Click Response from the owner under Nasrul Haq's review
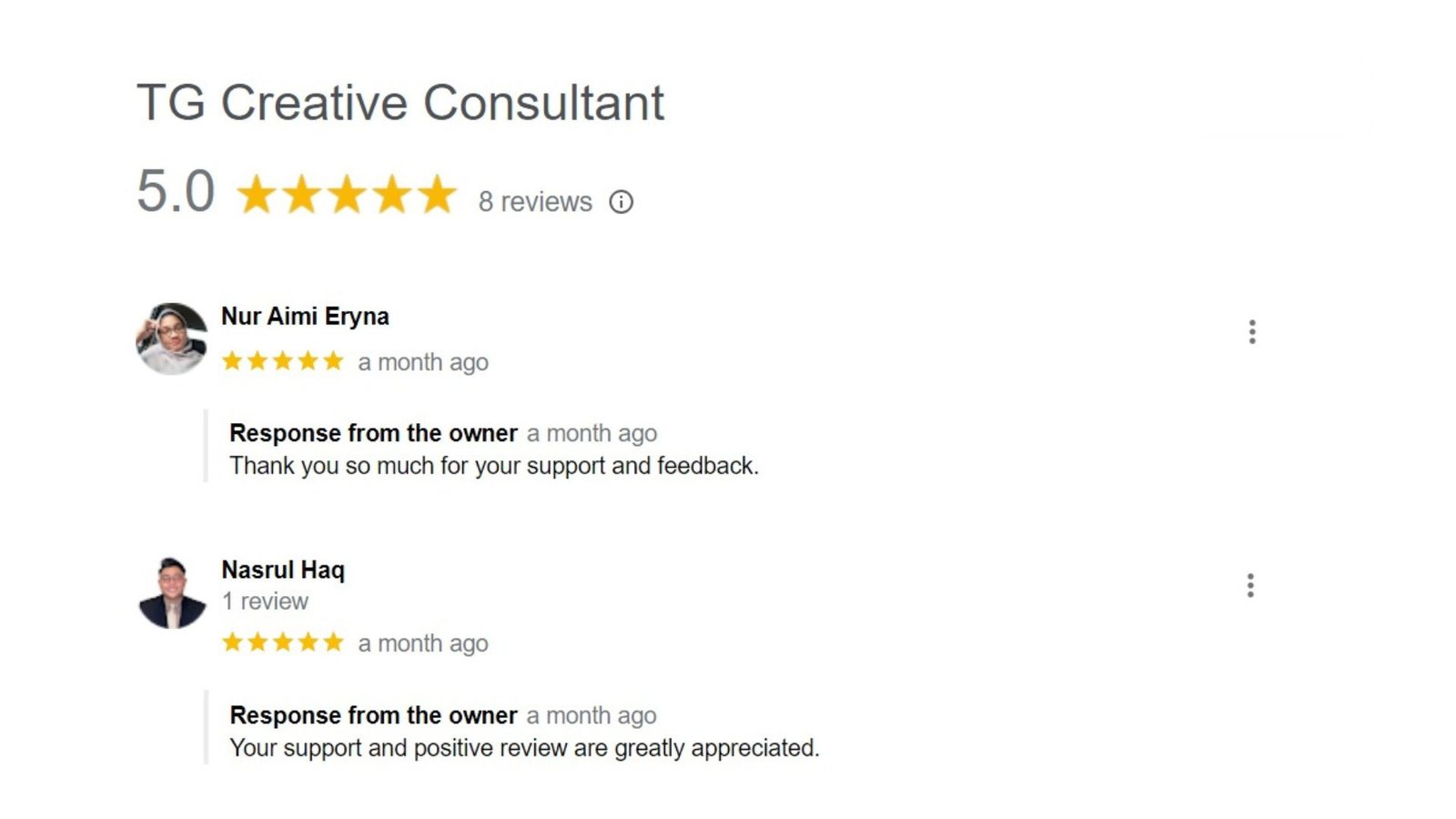 [x=373, y=715]
